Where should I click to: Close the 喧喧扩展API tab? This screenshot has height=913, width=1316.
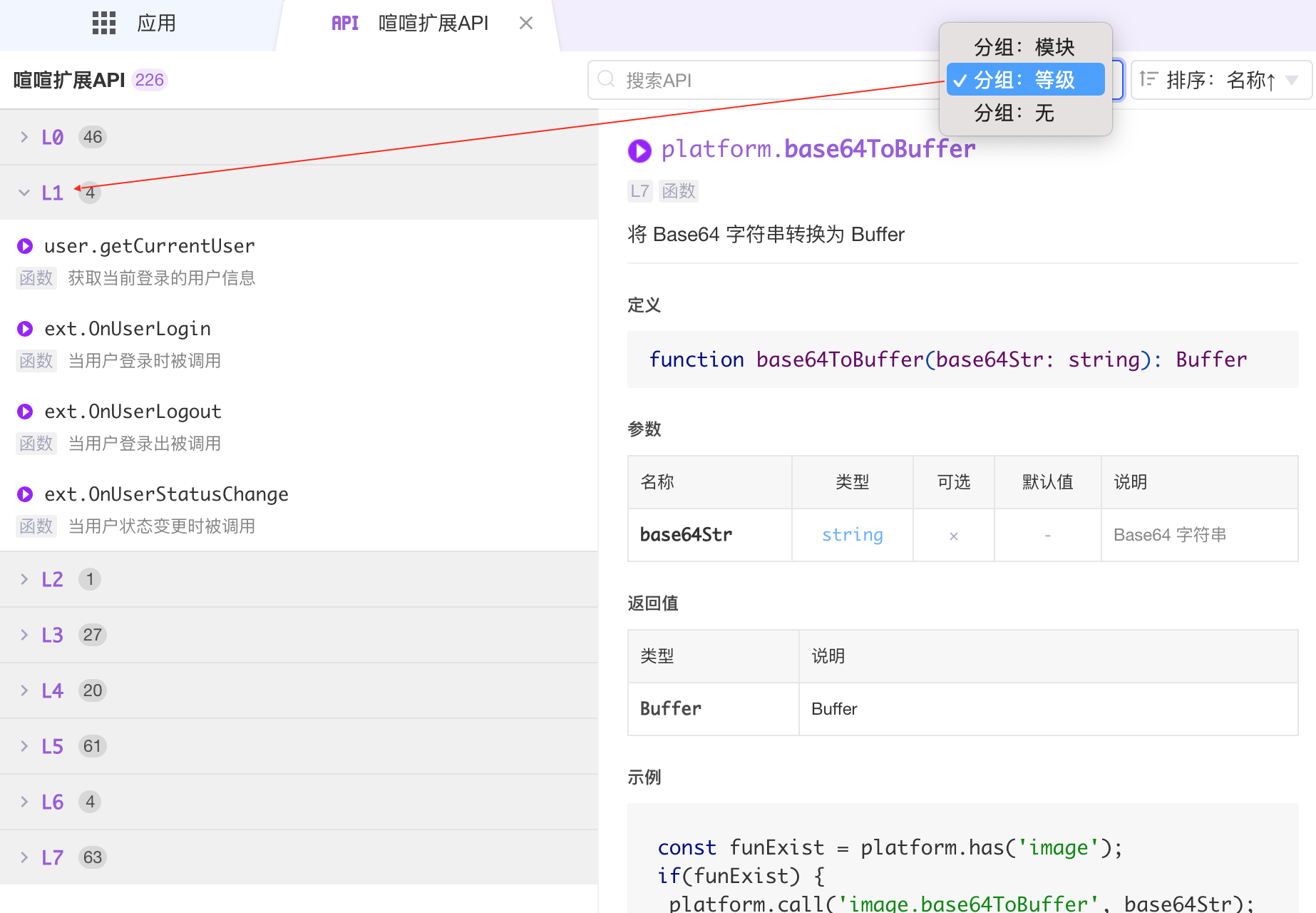tap(526, 24)
